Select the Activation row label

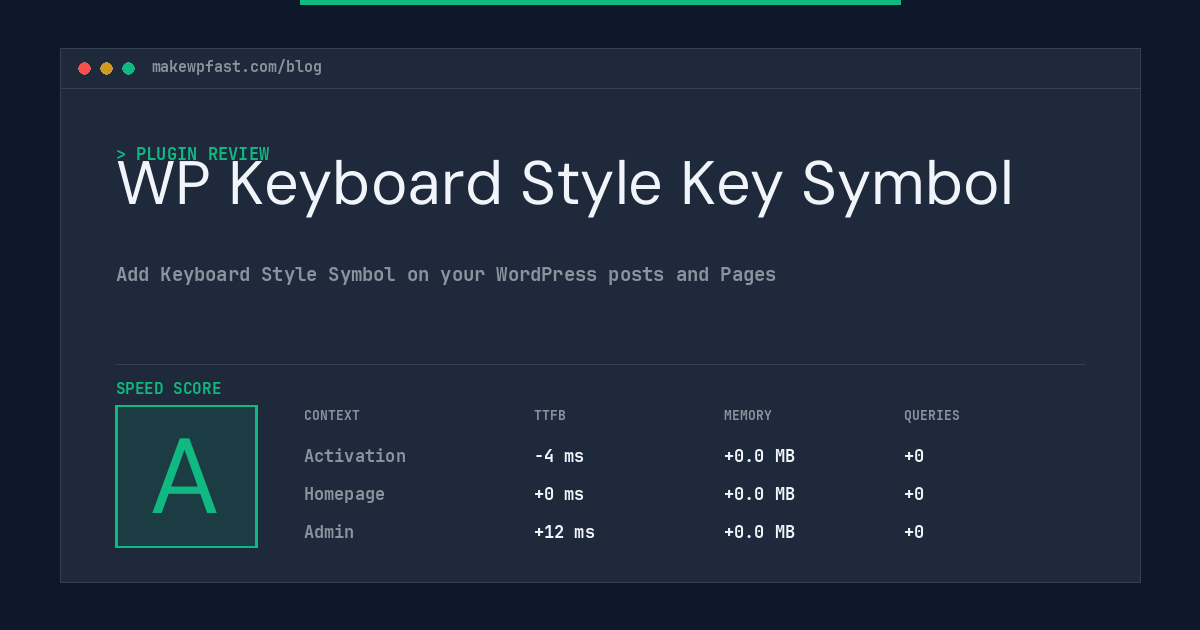[355, 456]
